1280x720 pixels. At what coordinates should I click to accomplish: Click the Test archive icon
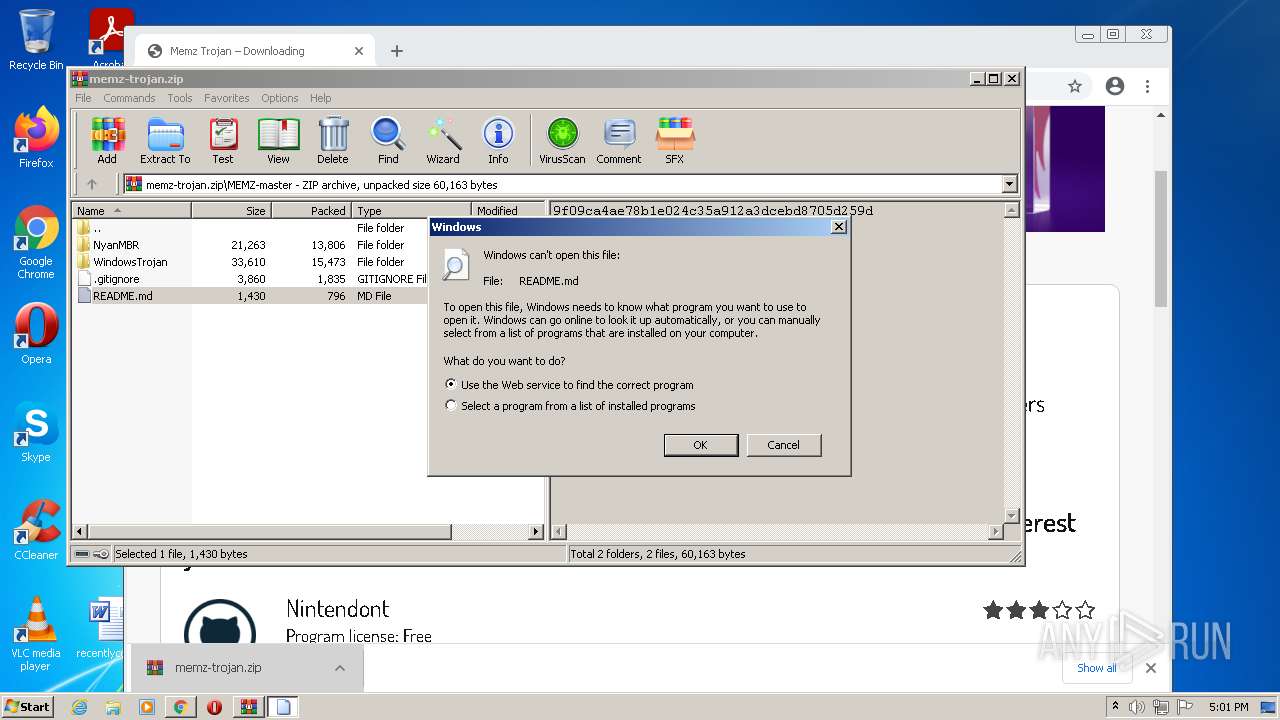223,140
